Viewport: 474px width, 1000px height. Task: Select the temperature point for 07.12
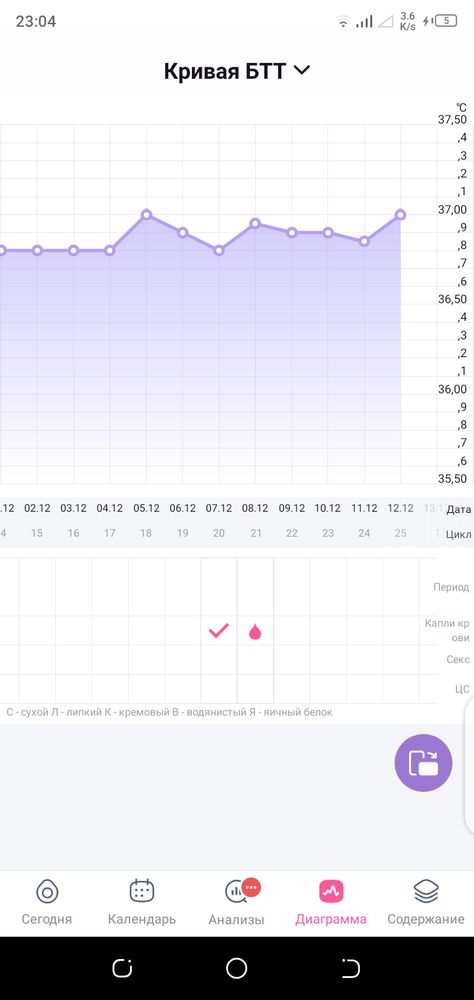(219, 251)
